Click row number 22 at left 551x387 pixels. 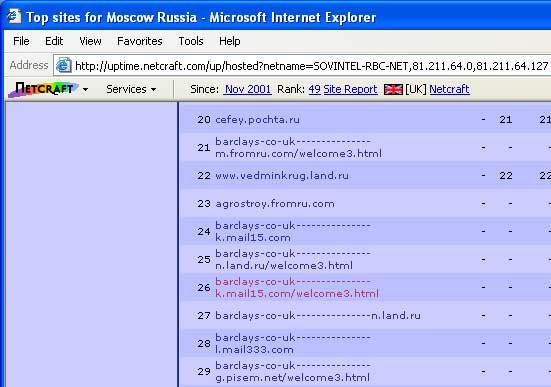click(x=204, y=175)
